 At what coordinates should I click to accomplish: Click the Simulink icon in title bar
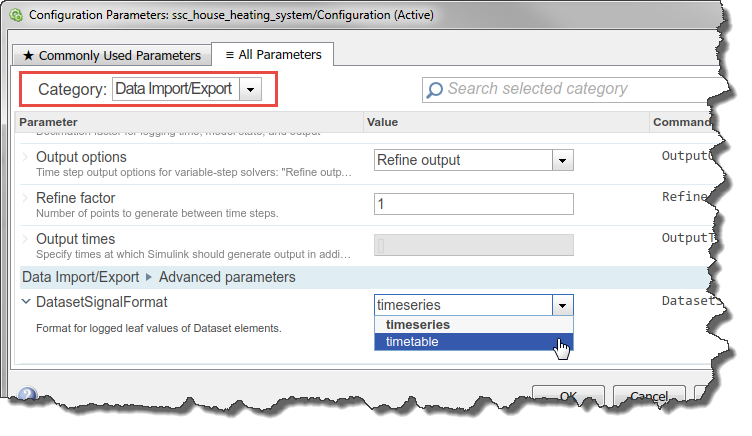pos(14,13)
